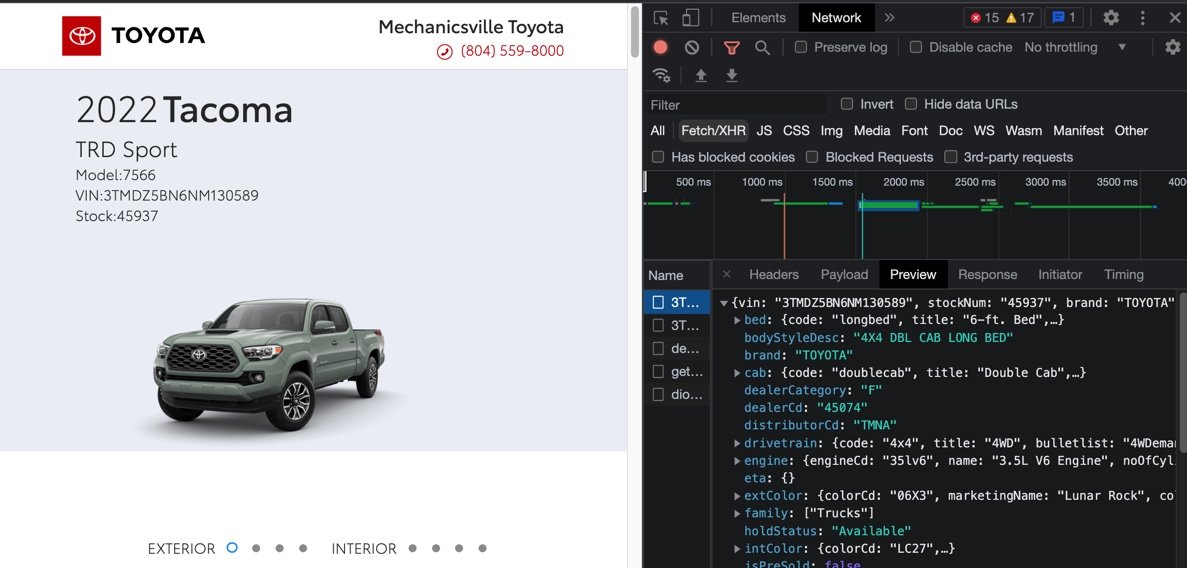Select the first exterior view radio dot

click(x=232, y=548)
